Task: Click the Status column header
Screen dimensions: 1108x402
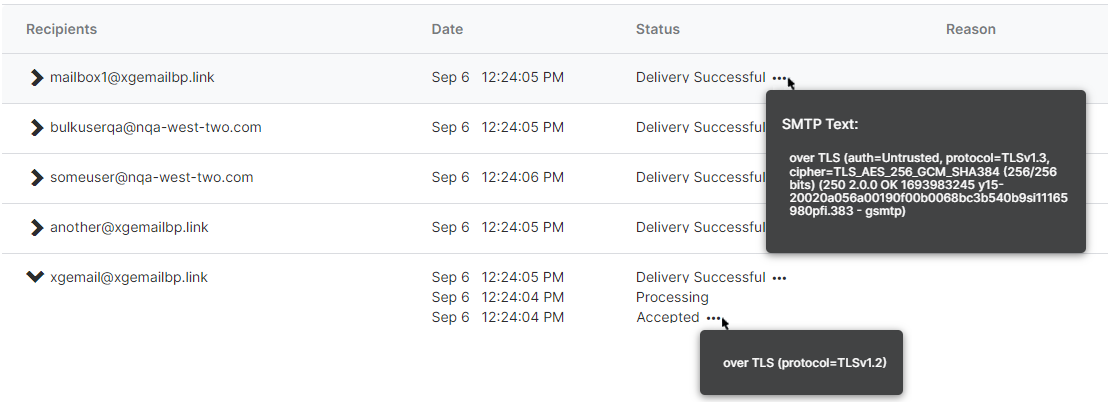Action: pyautogui.click(x=657, y=29)
